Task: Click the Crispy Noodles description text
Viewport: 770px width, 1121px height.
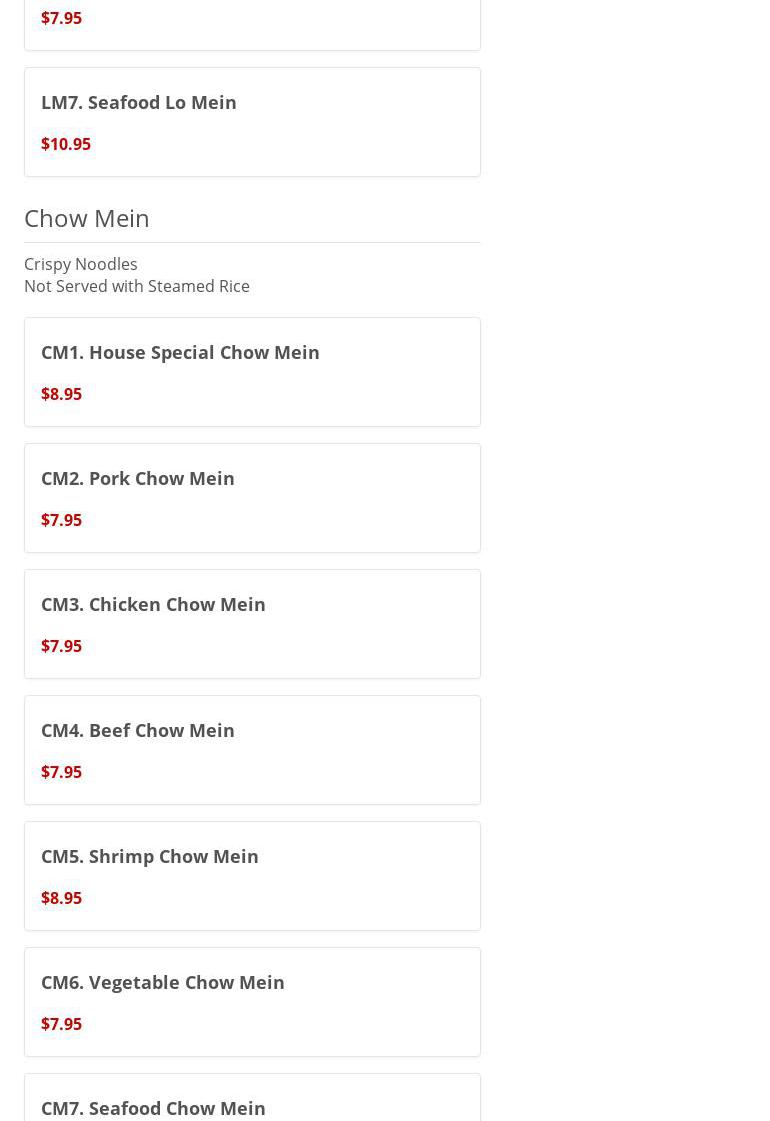Action: click(x=81, y=264)
